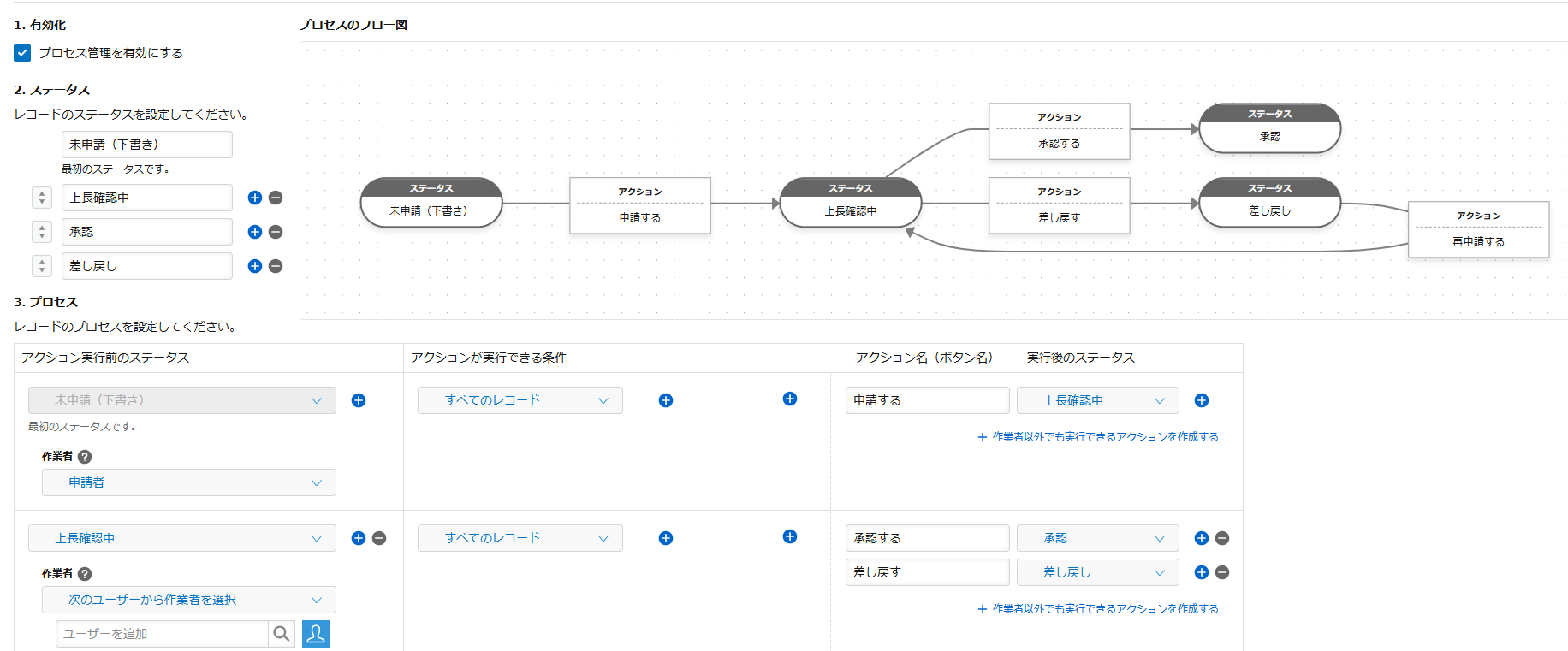Add action after 差し戻す row
1568x651 pixels.
pyautogui.click(x=1202, y=572)
